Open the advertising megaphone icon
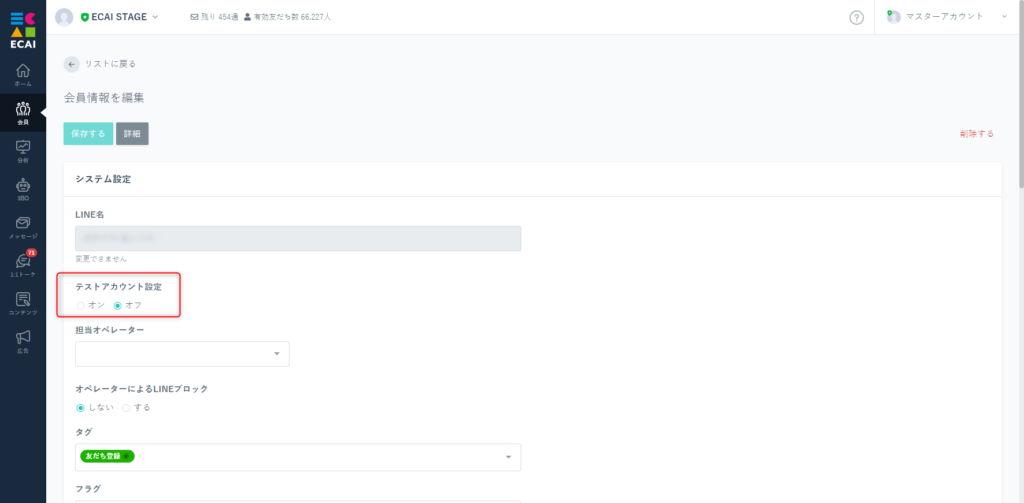 (23, 337)
